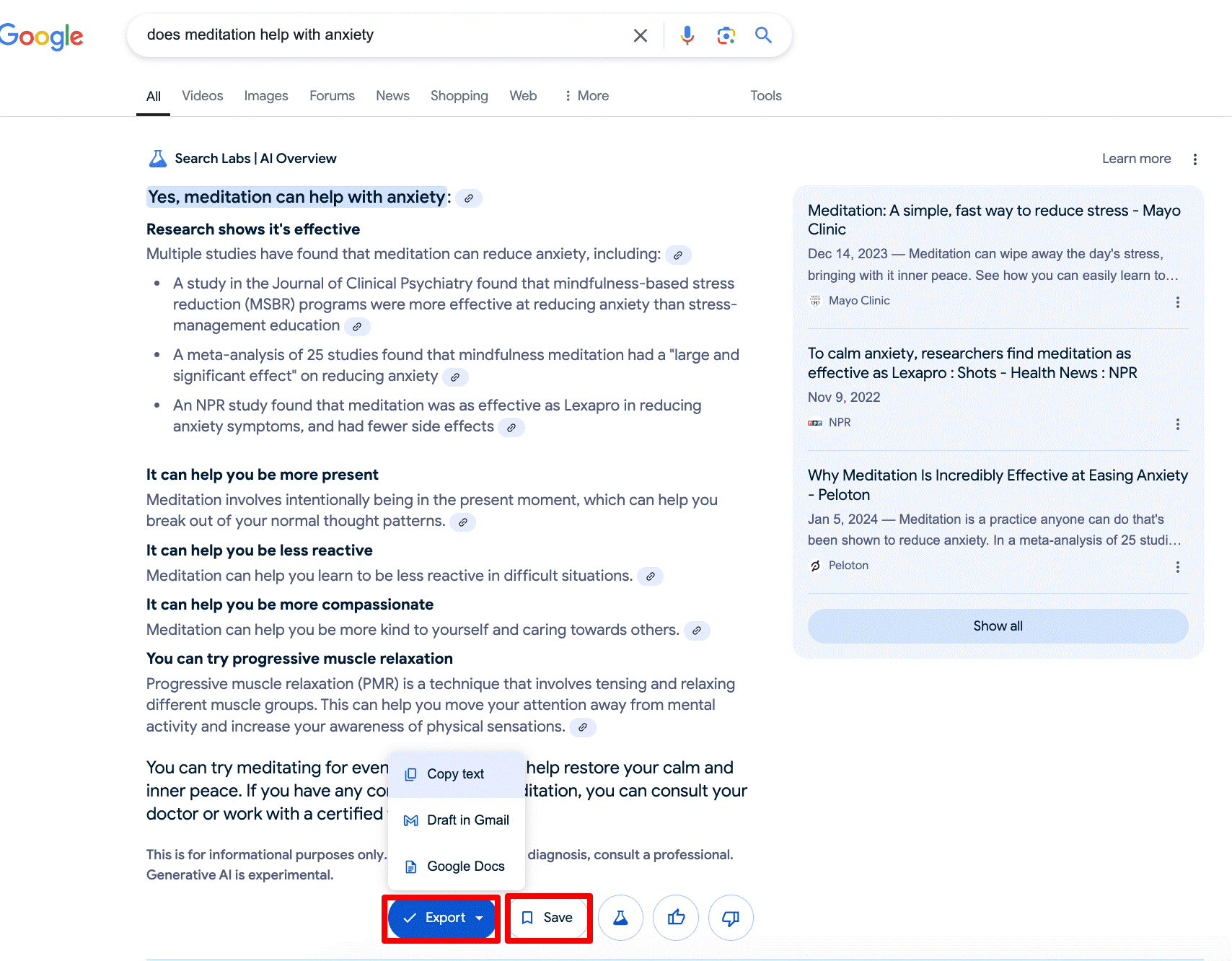Switch to the Videos tab
Screen dimensions: 1232x961
(x=202, y=96)
